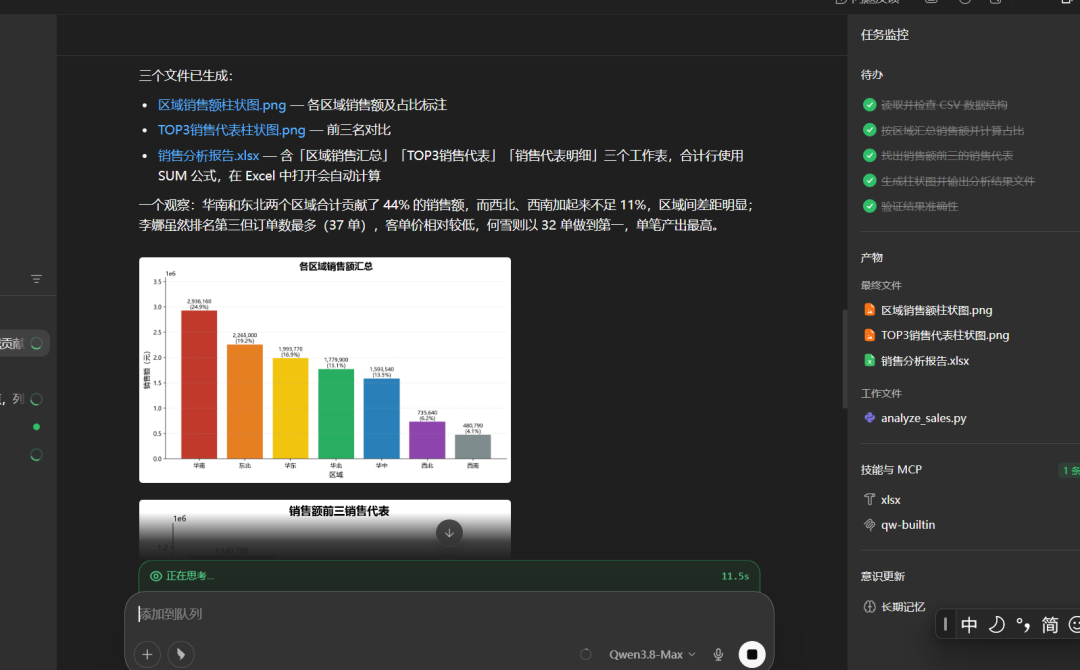Open 区域销售额柱状图.png in the 产物 panel
Screen dimensions: 1080x670
click(x=936, y=310)
